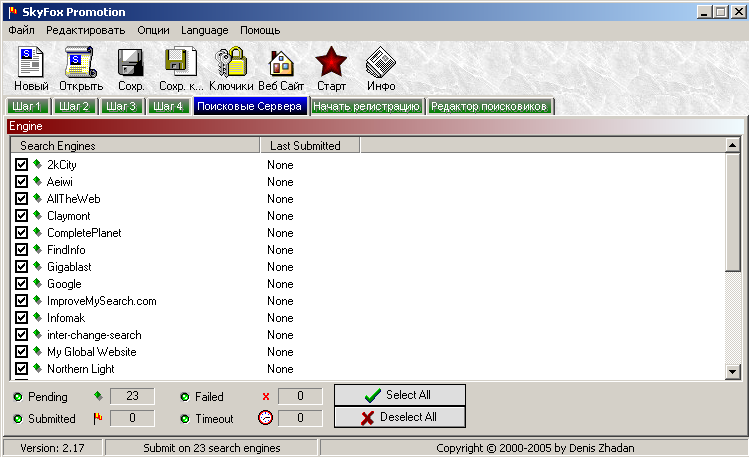Hit the red star Старт icon
Viewport: 749px width, 457px height.
coord(331,62)
